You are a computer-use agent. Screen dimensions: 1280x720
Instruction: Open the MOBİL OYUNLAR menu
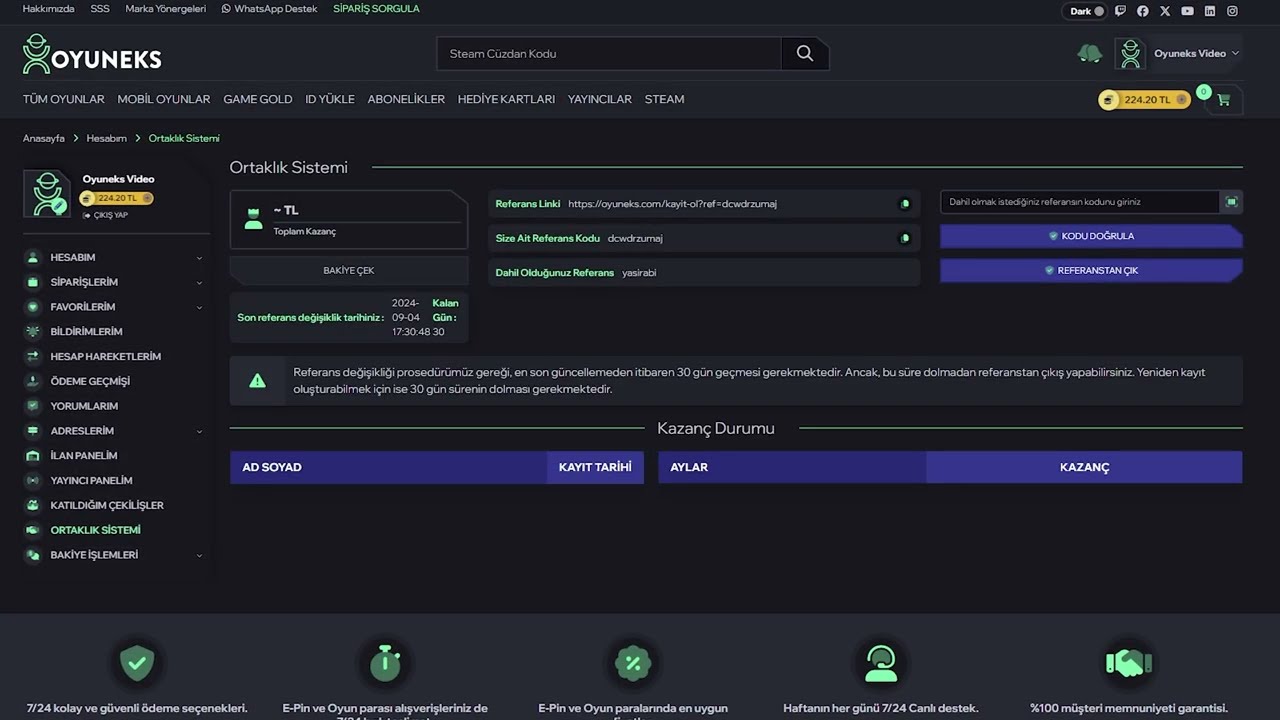(164, 99)
